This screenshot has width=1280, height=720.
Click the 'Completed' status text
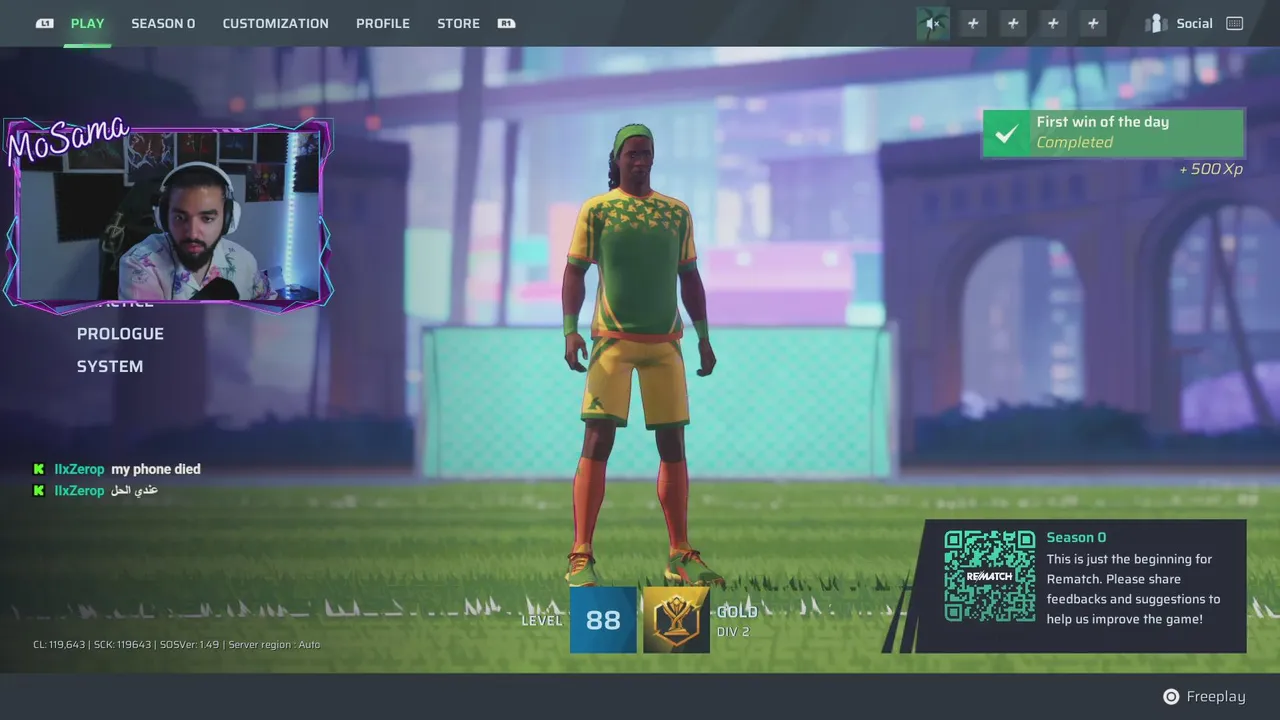[1074, 143]
